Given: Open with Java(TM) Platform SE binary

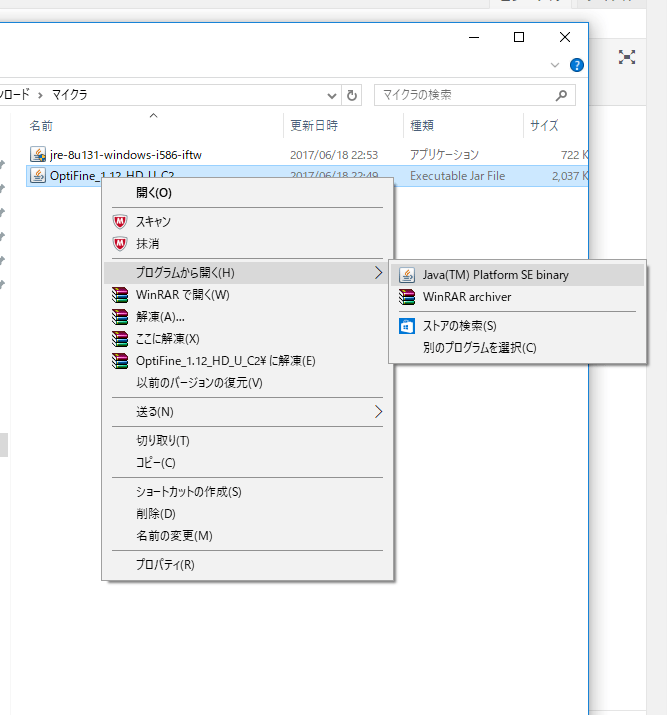Looking at the screenshot, I should [517, 275].
